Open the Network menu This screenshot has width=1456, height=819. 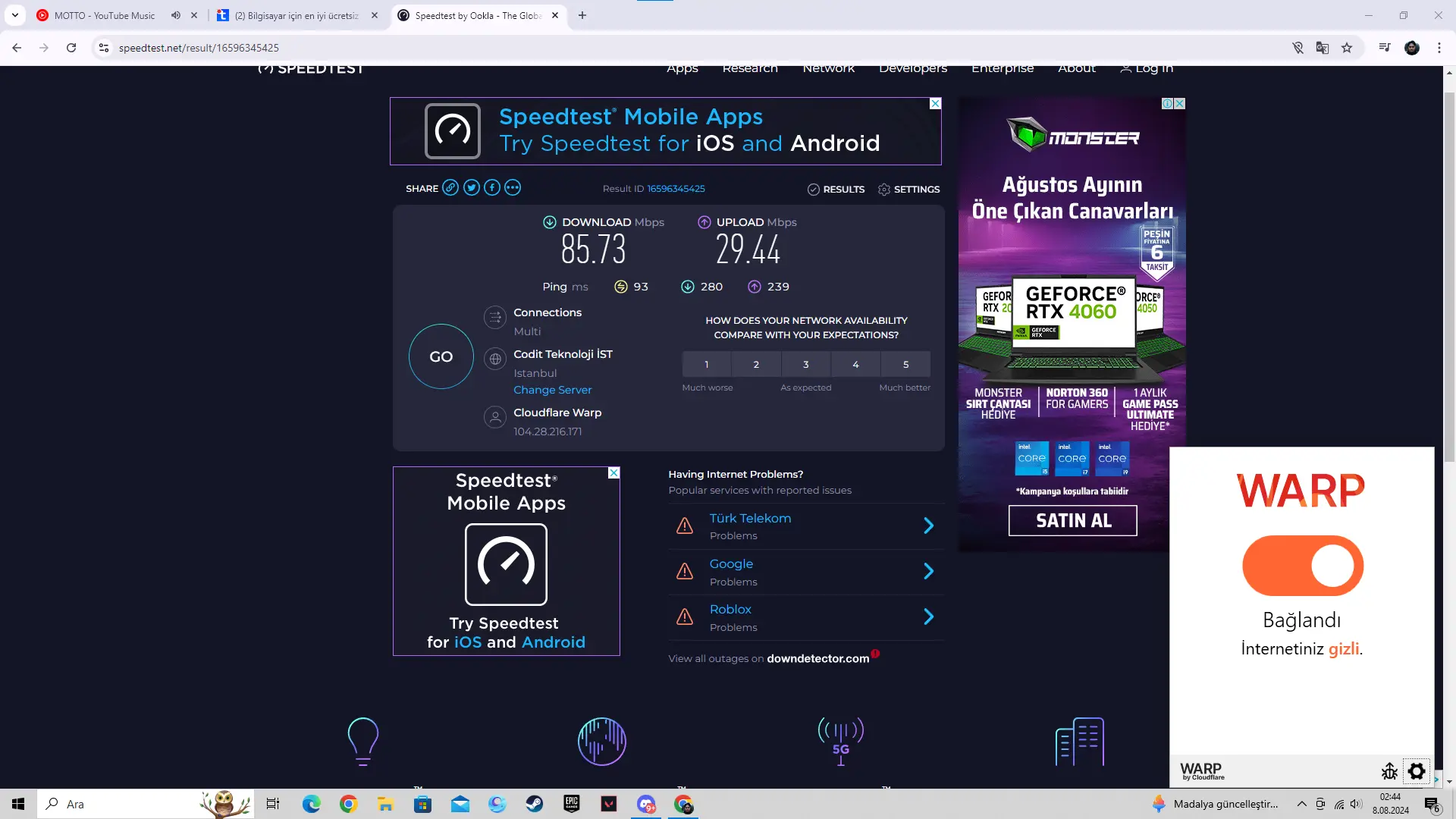[x=828, y=68]
